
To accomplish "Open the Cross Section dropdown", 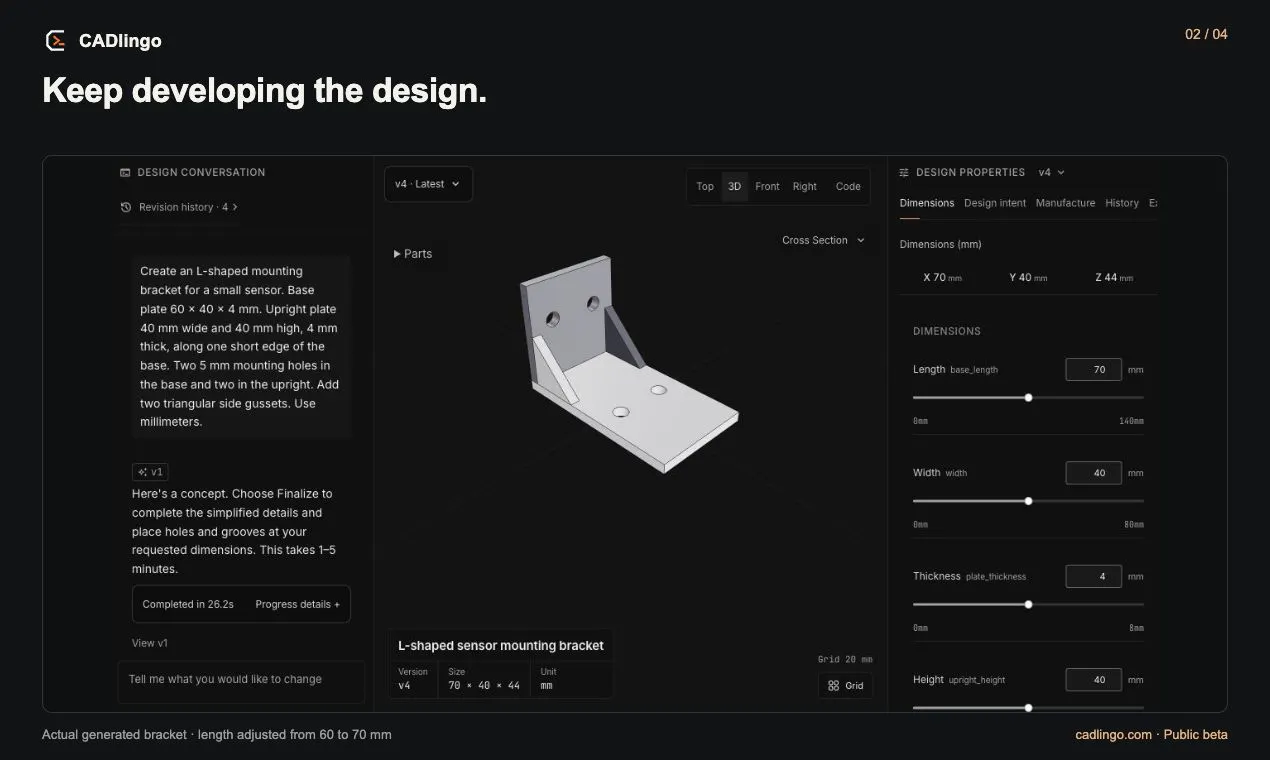I will point(823,240).
